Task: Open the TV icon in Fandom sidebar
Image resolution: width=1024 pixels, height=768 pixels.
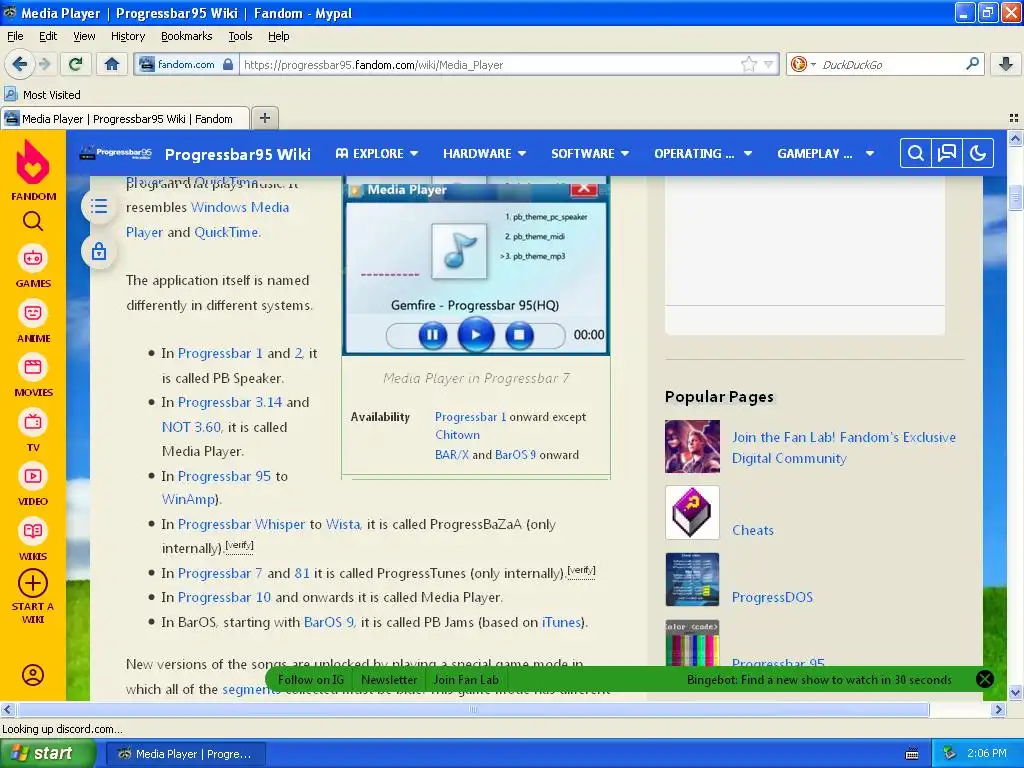Action: (33, 423)
